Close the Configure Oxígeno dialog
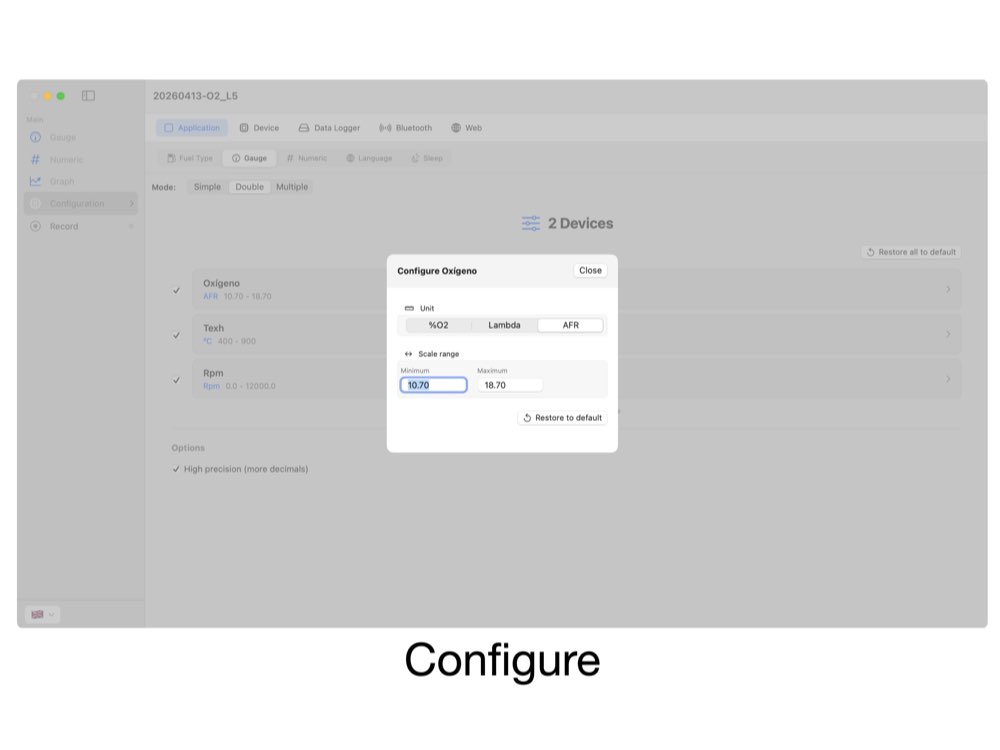Screen dimensions: 1000x750 (x=590, y=270)
